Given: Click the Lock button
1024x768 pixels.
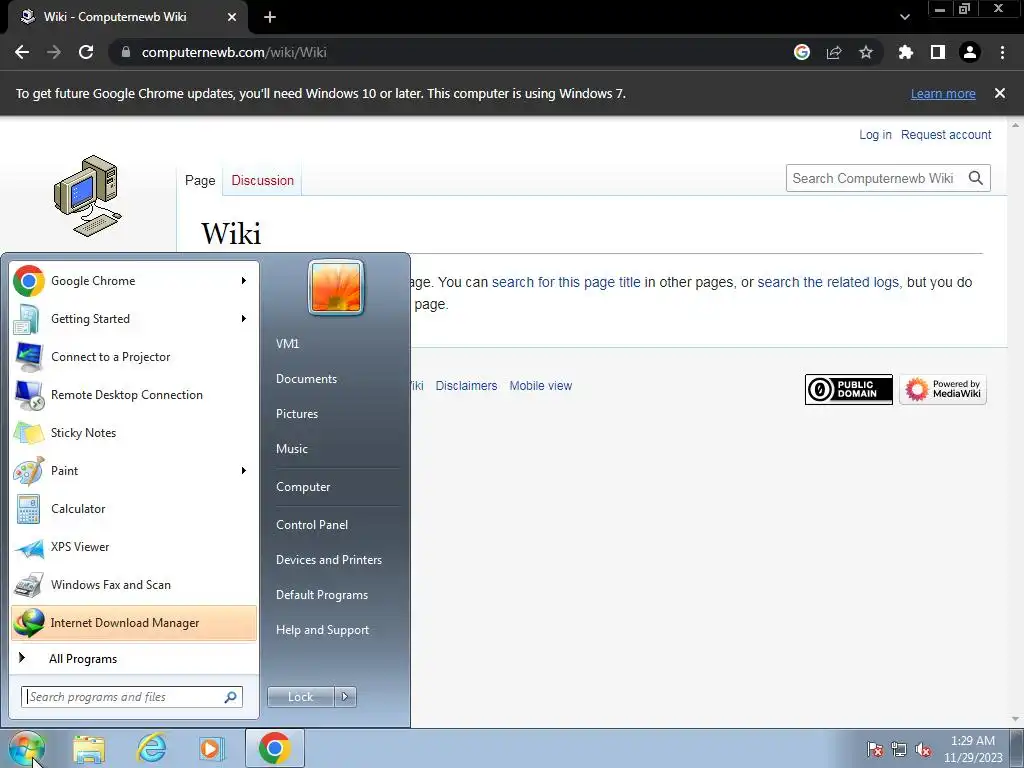Looking at the screenshot, I should tap(301, 697).
